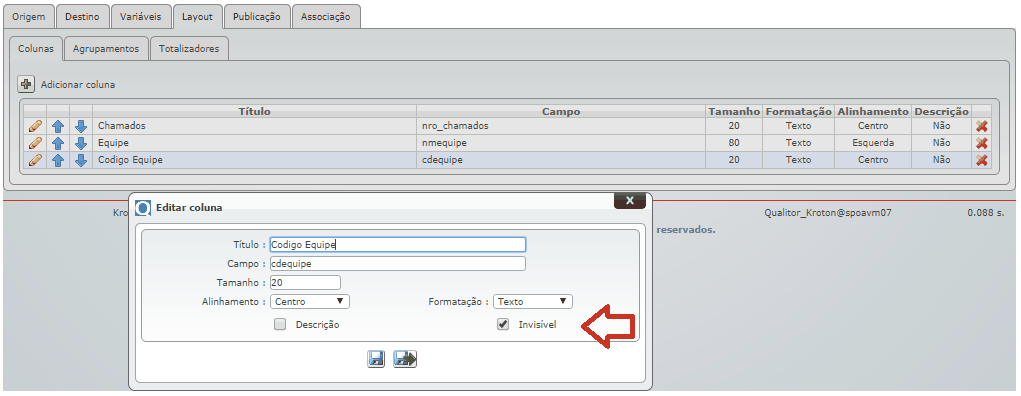Click save and exit icon with arrow
The width and height of the screenshot is (1021, 396).
(405, 359)
